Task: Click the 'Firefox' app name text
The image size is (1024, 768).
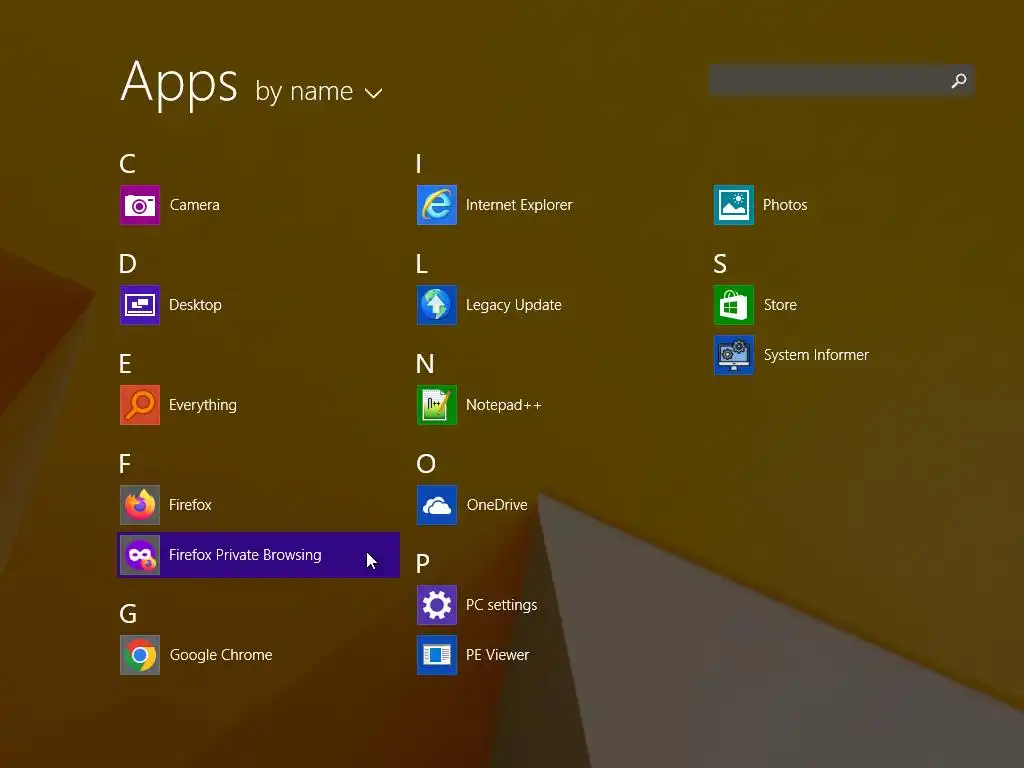Action: pyautogui.click(x=190, y=505)
